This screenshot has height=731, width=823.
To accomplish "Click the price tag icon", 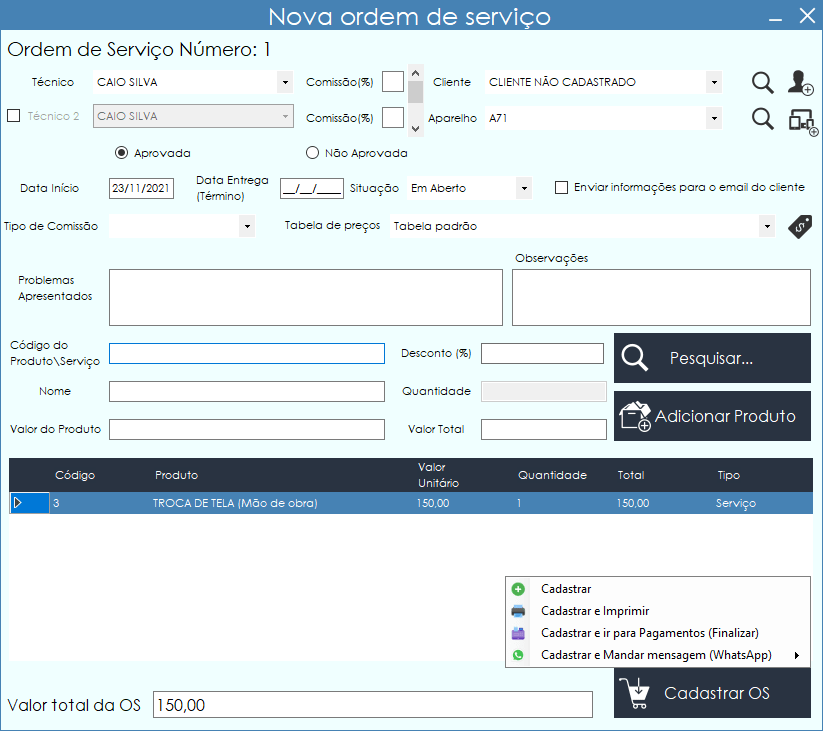I will coord(799,226).
